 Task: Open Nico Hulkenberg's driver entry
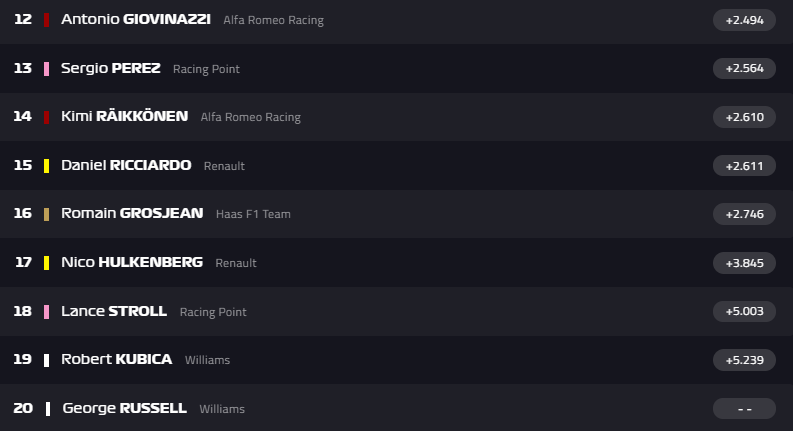click(x=132, y=262)
